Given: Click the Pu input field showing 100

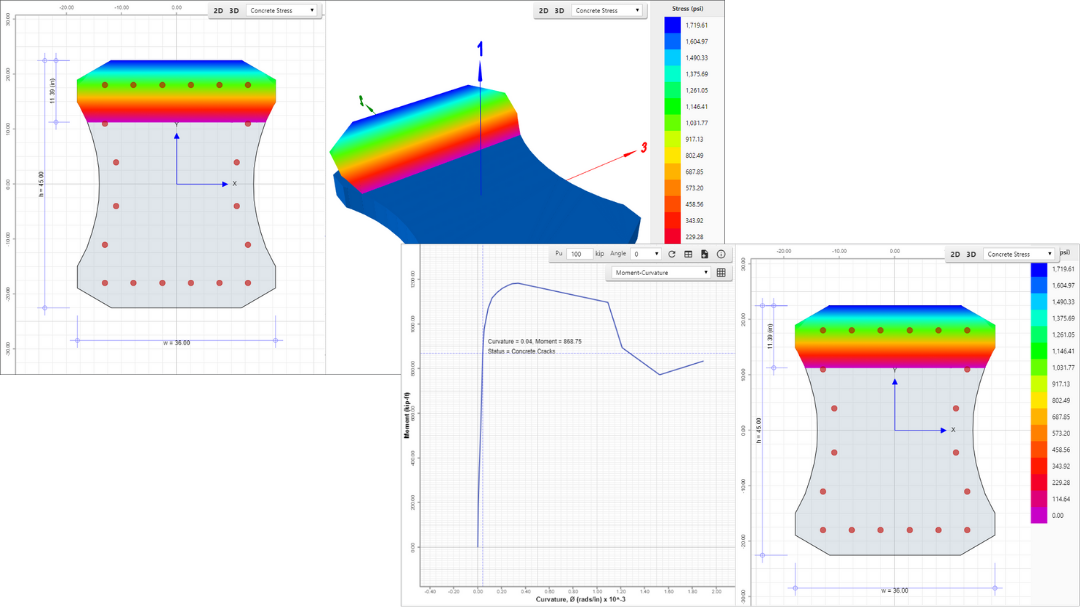Looking at the screenshot, I should pyautogui.click(x=579, y=254).
